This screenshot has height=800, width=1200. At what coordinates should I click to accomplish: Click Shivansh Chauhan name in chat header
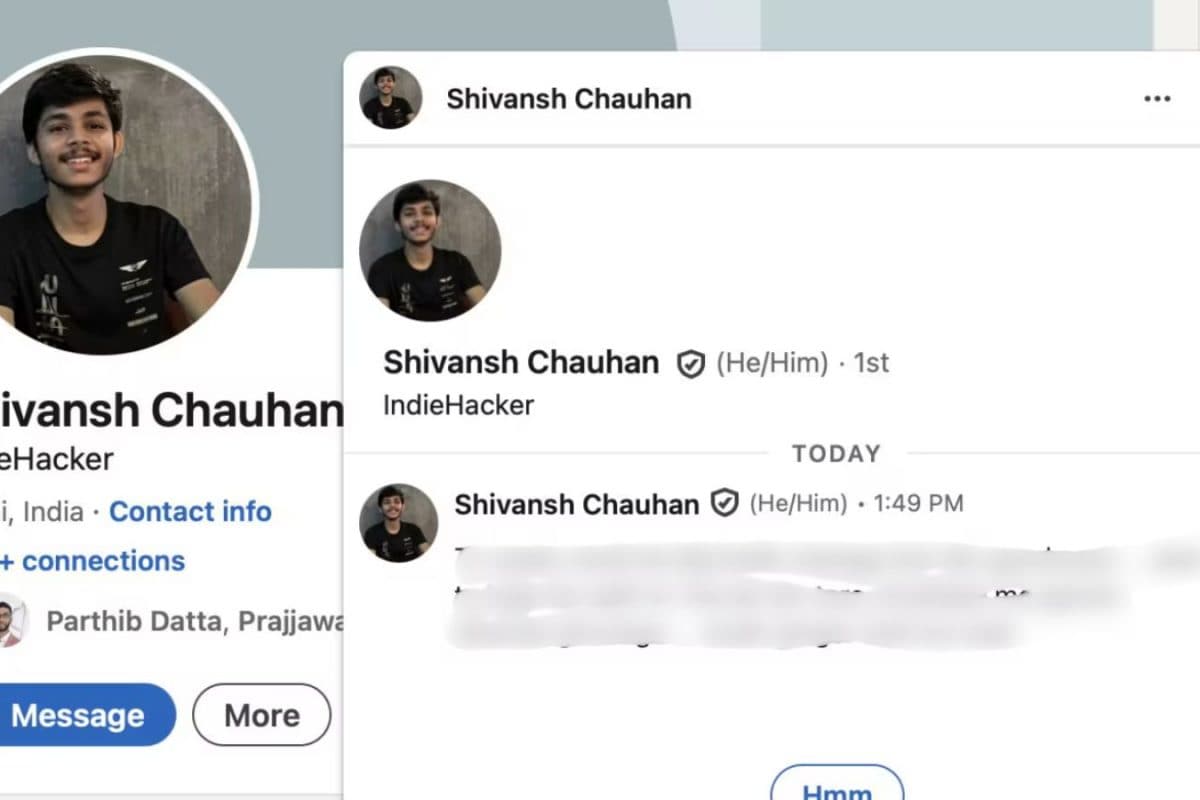pos(569,99)
